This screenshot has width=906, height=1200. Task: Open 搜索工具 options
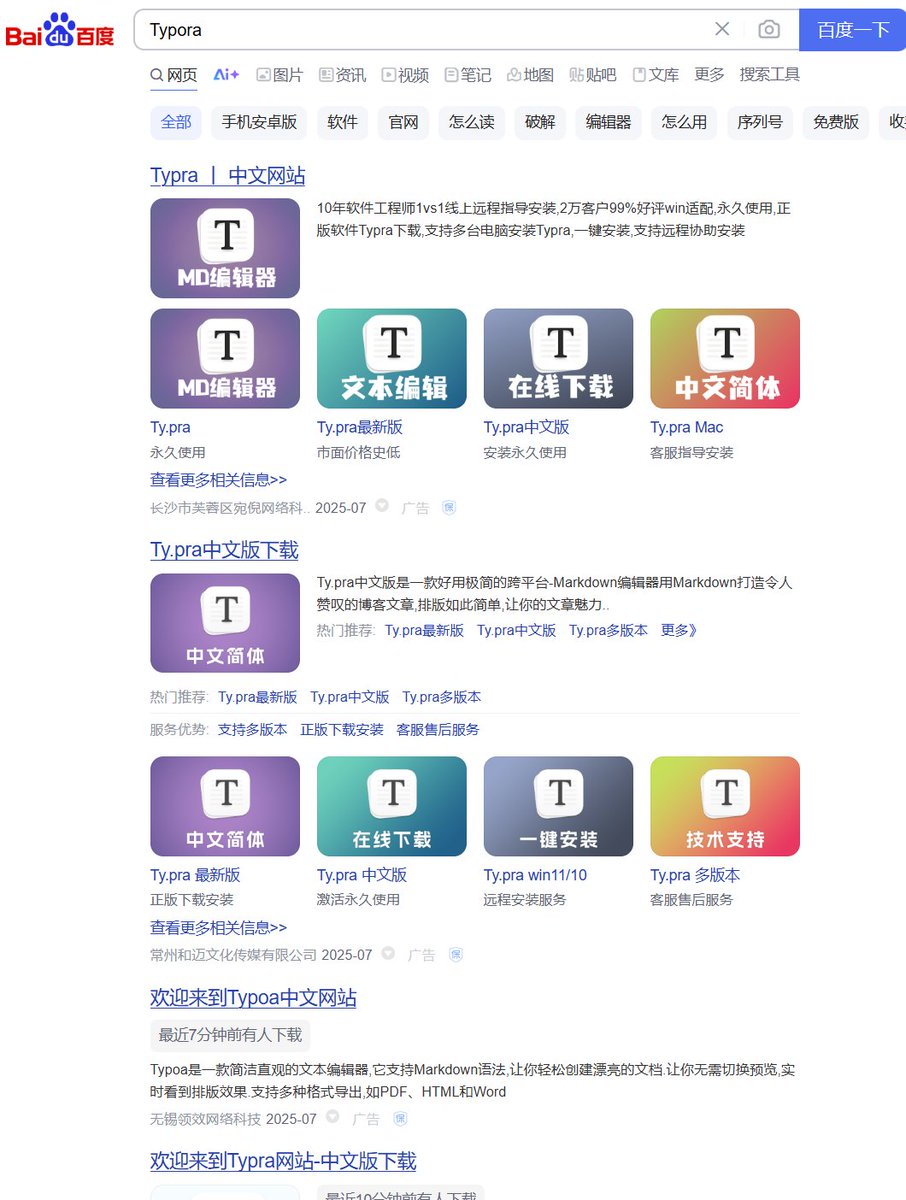coord(770,75)
